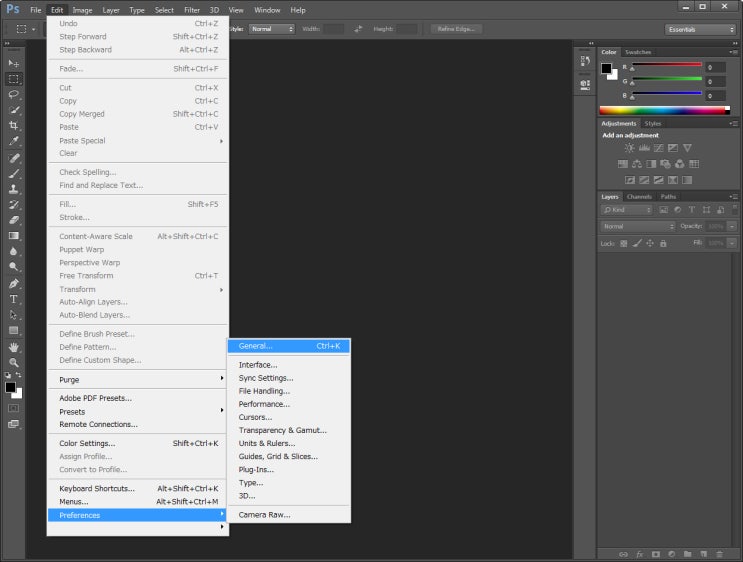Open the Color panel options menu
The width and height of the screenshot is (743, 562).
pyautogui.click(x=734, y=52)
